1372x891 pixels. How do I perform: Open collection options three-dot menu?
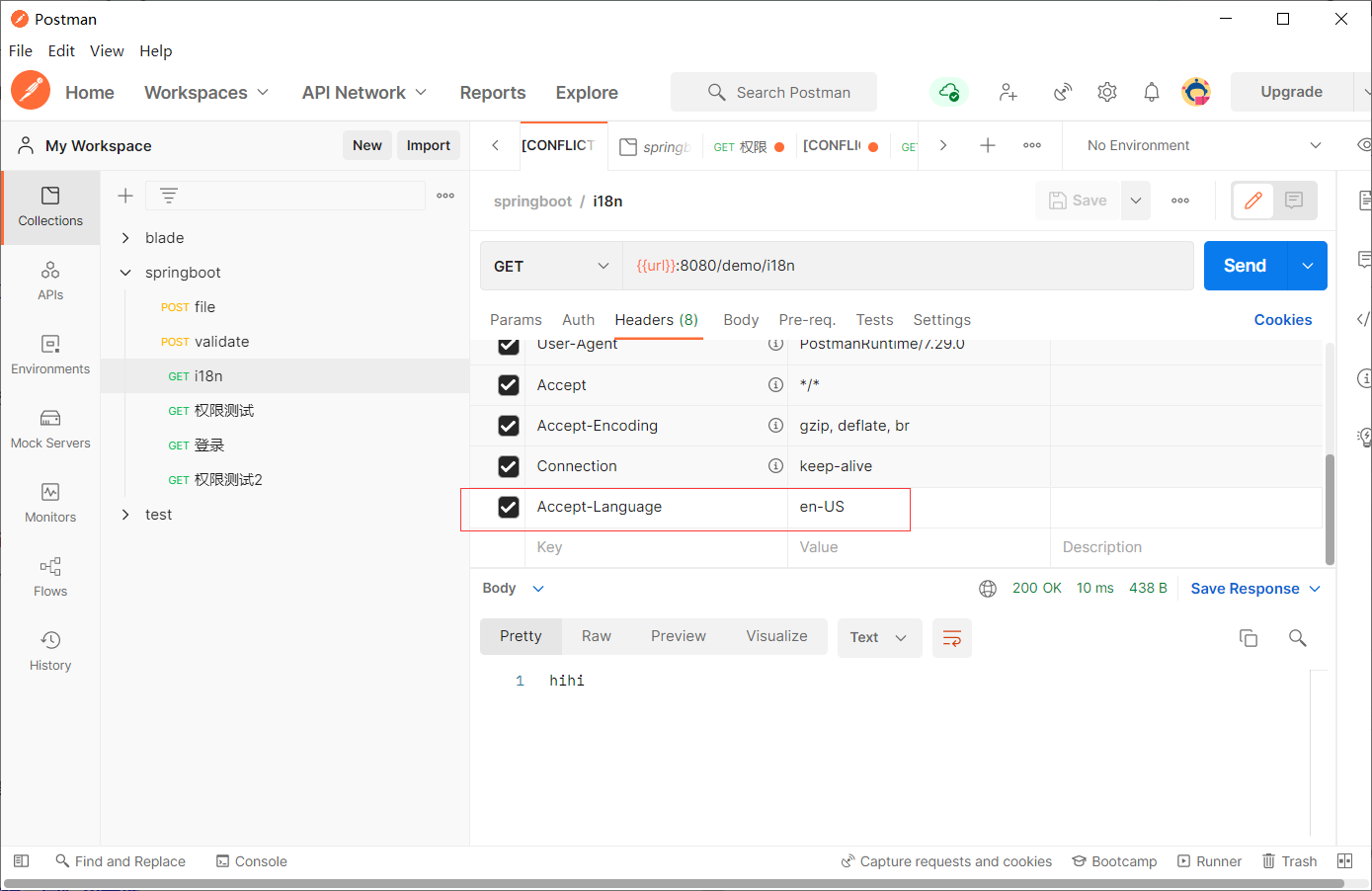[445, 196]
